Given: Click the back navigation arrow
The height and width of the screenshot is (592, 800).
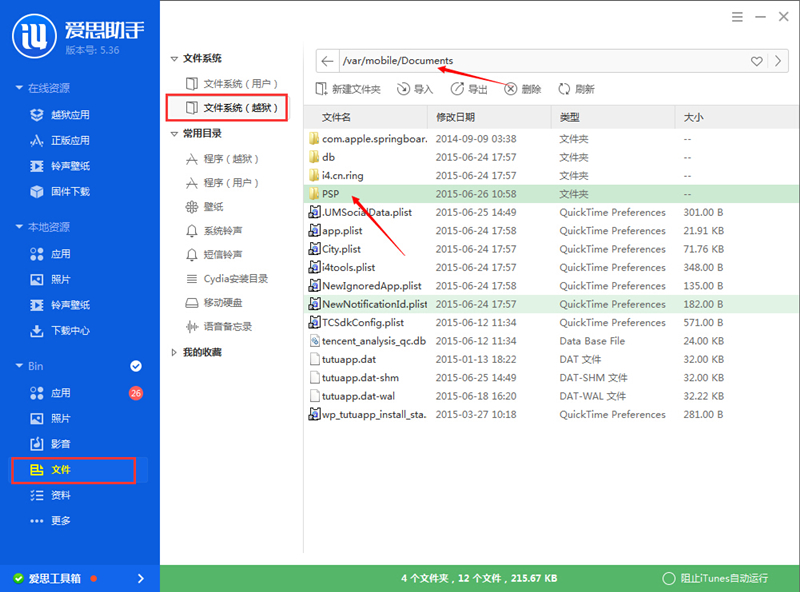Looking at the screenshot, I should click(327, 61).
